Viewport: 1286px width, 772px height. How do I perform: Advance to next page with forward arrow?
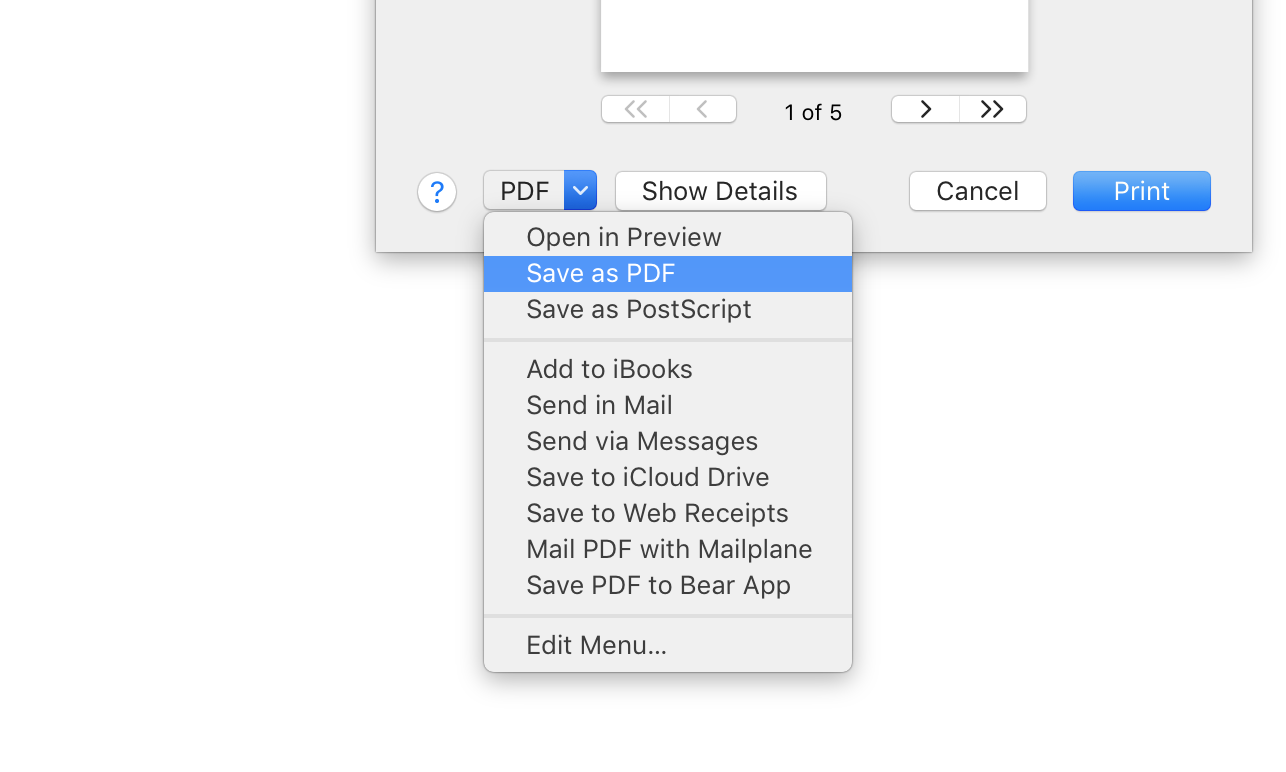pyautogui.click(x=925, y=109)
